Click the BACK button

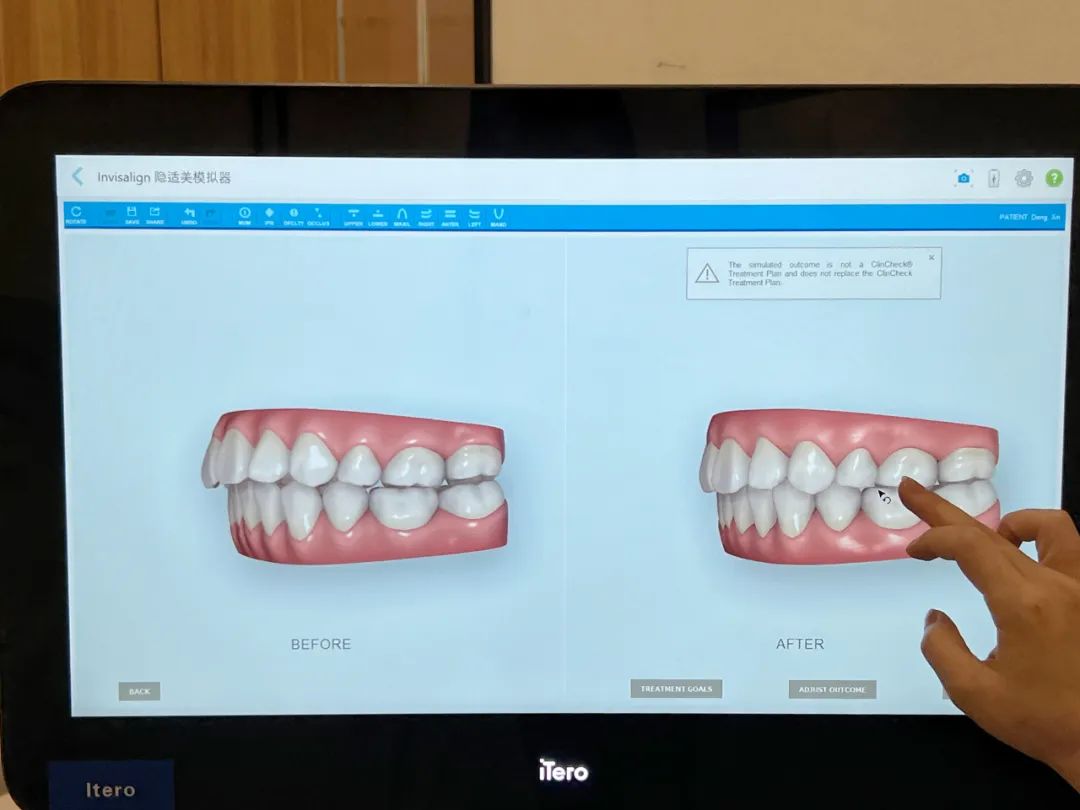point(139,692)
